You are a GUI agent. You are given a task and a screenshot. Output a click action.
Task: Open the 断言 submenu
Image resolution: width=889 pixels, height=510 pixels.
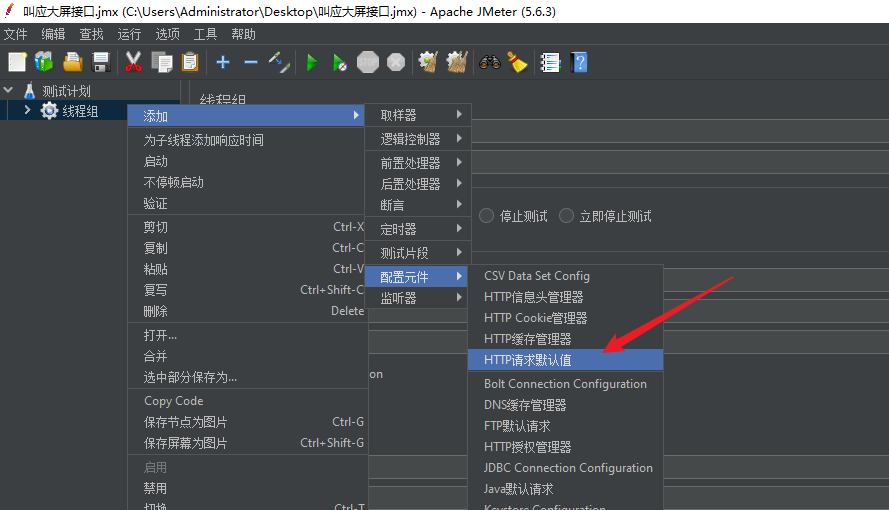(x=418, y=205)
